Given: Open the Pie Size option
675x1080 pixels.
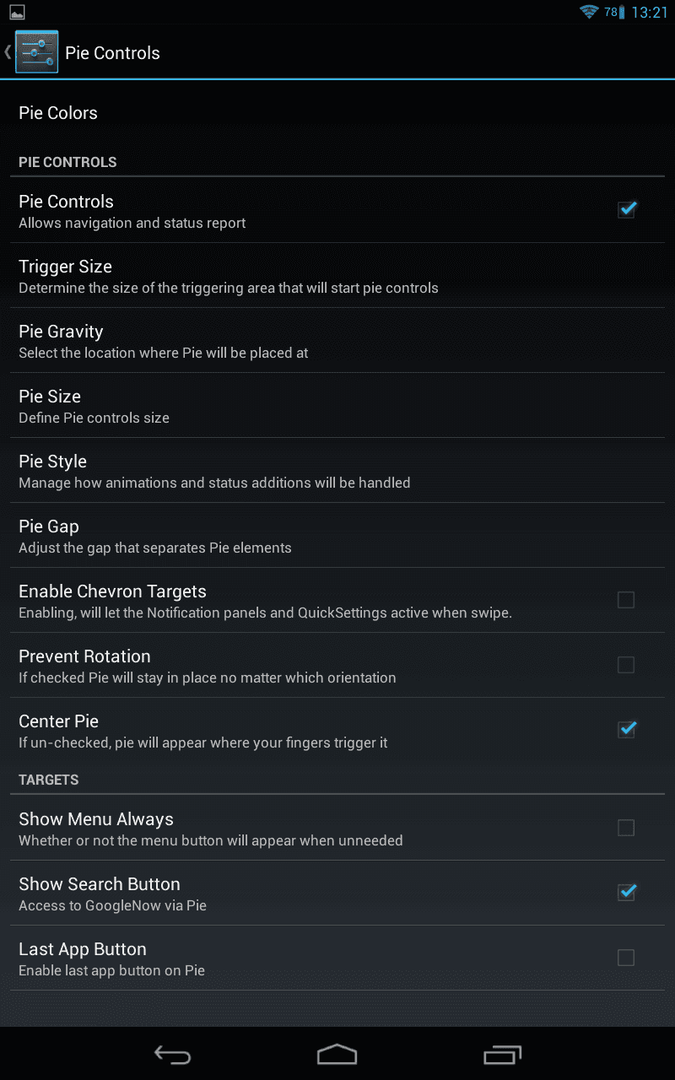Looking at the screenshot, I should pos(338,405).
